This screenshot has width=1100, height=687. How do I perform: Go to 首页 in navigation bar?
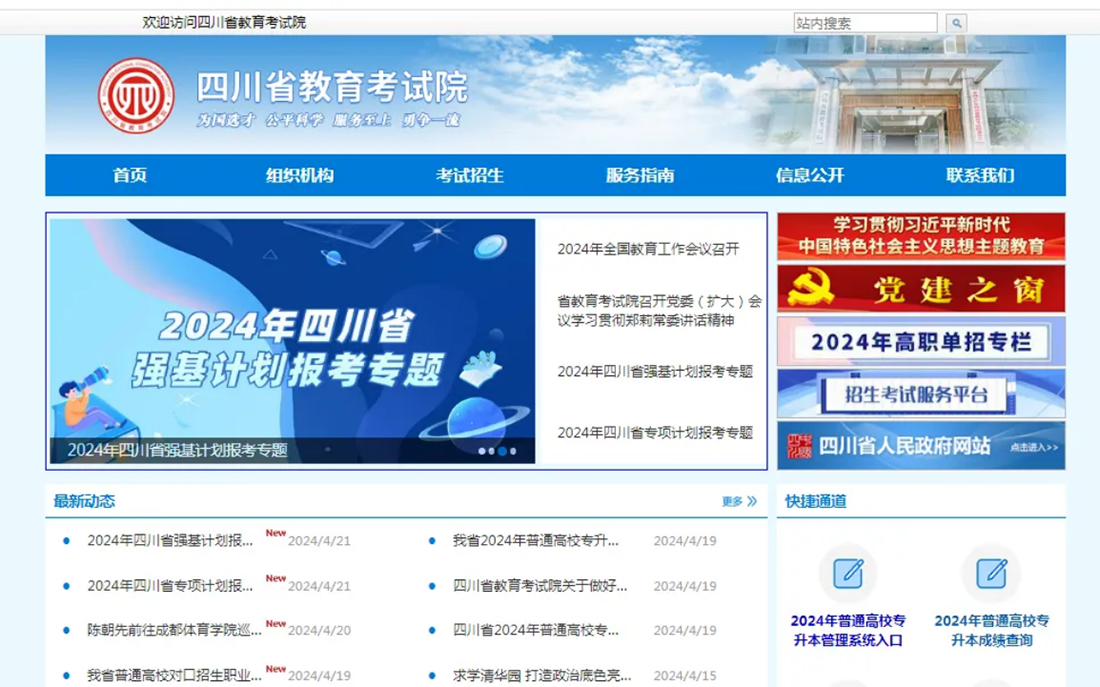tap(129, 176)
